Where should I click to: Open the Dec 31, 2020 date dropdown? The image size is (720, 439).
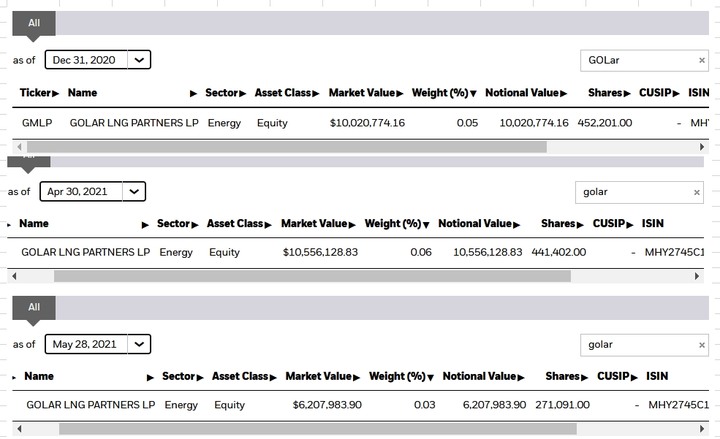(98, 60)
